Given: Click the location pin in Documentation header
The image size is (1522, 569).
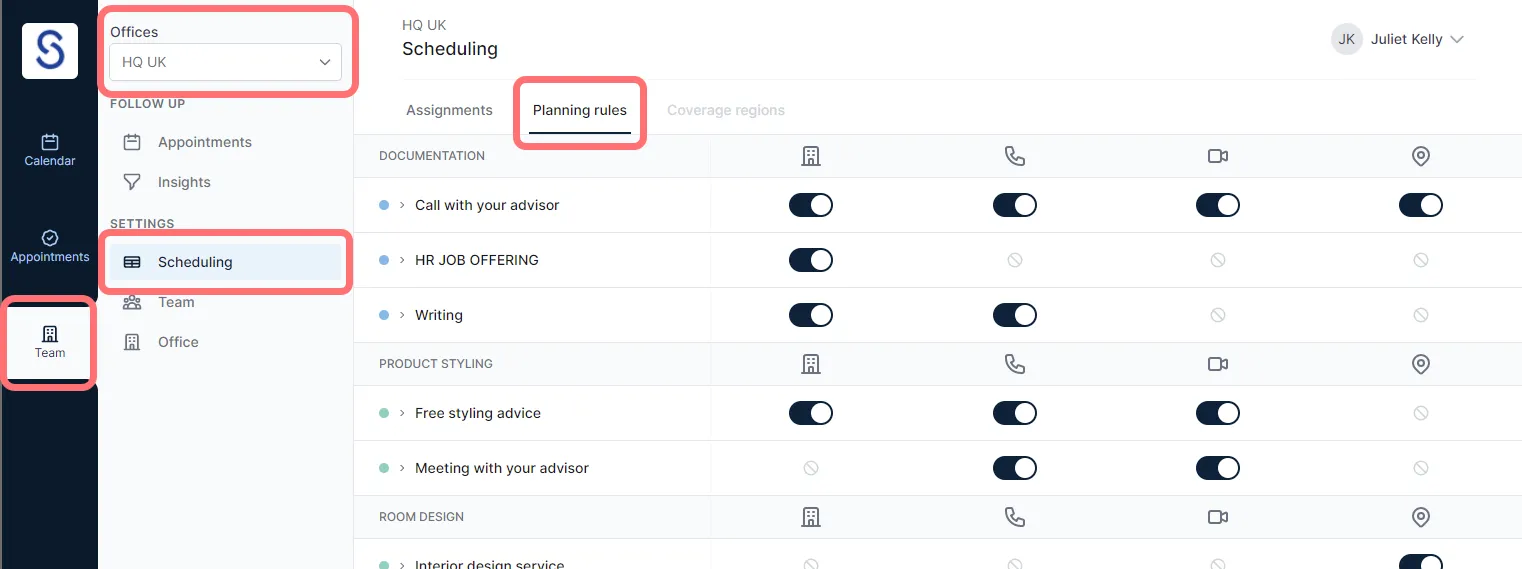Looking at the screenshot, I should coord(1421,156).
